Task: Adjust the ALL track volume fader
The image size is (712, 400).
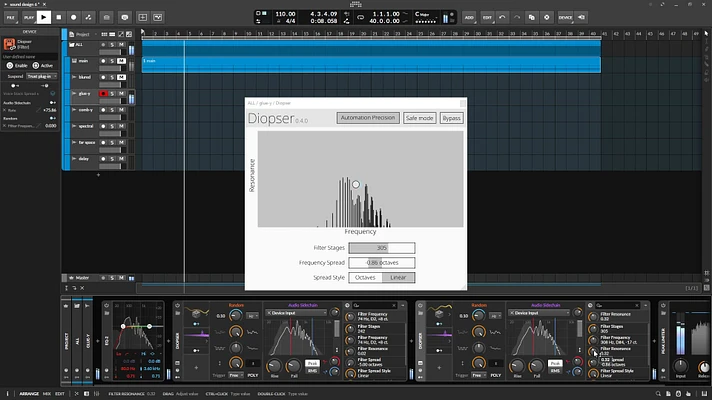Action: [x=110, y=52]
